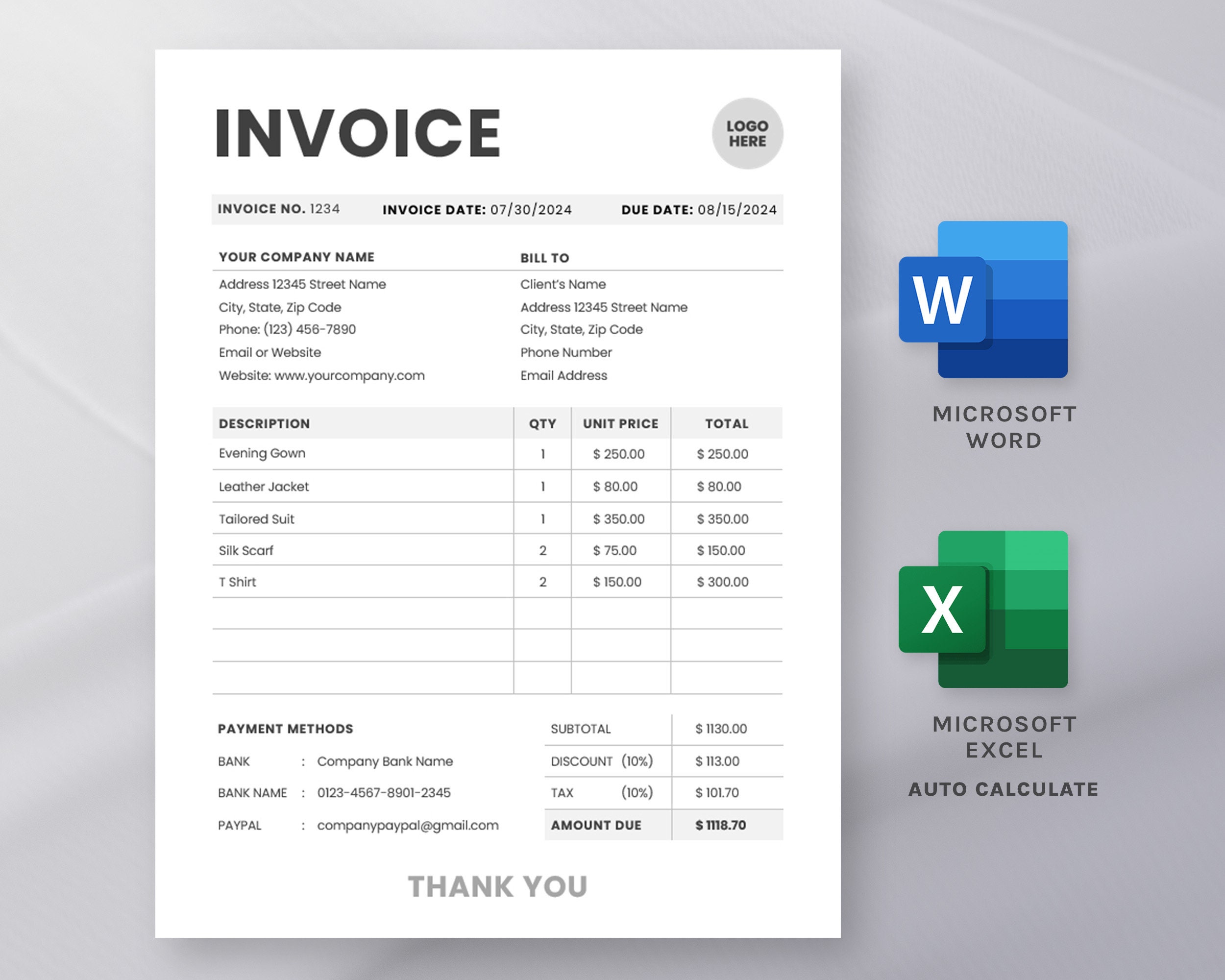
Task: Select the Evening Gown description row
Action: coord(262,453)
